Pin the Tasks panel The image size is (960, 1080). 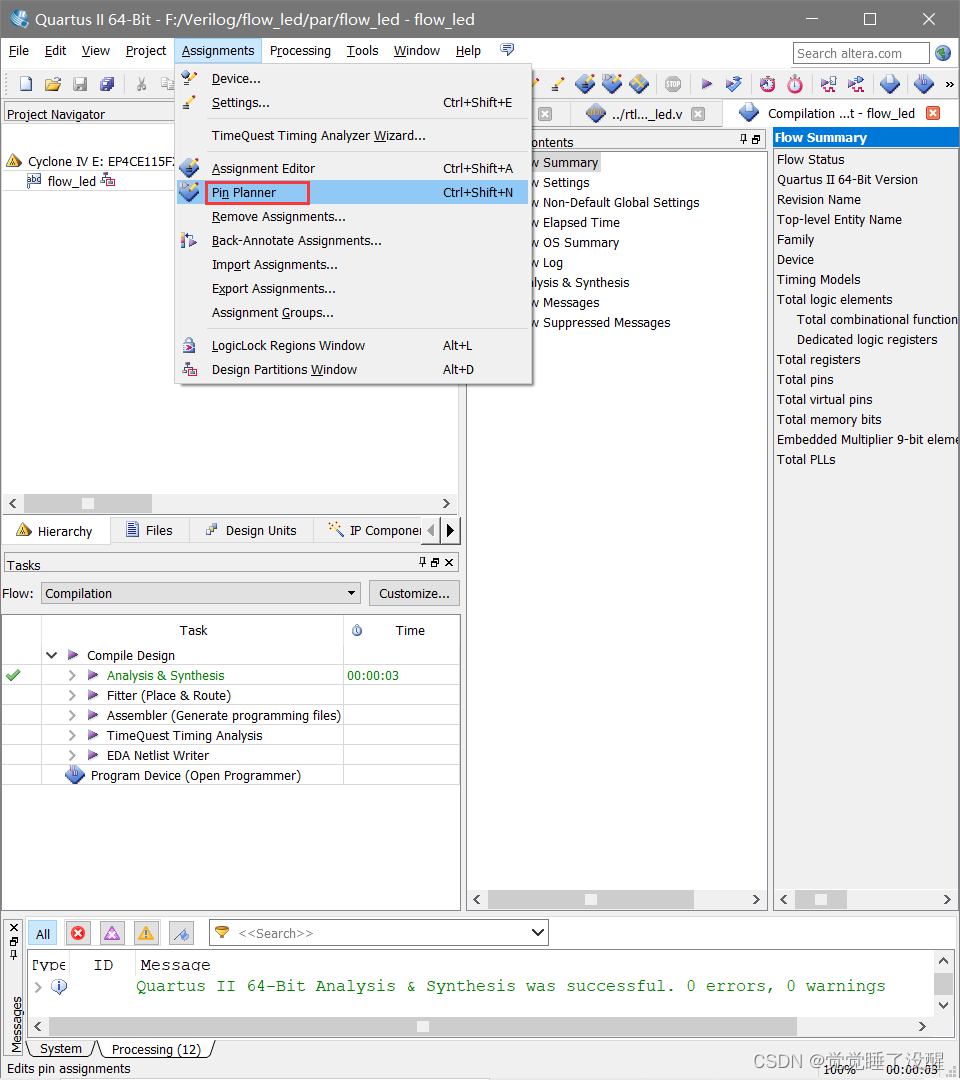click(x=422, y=562)
